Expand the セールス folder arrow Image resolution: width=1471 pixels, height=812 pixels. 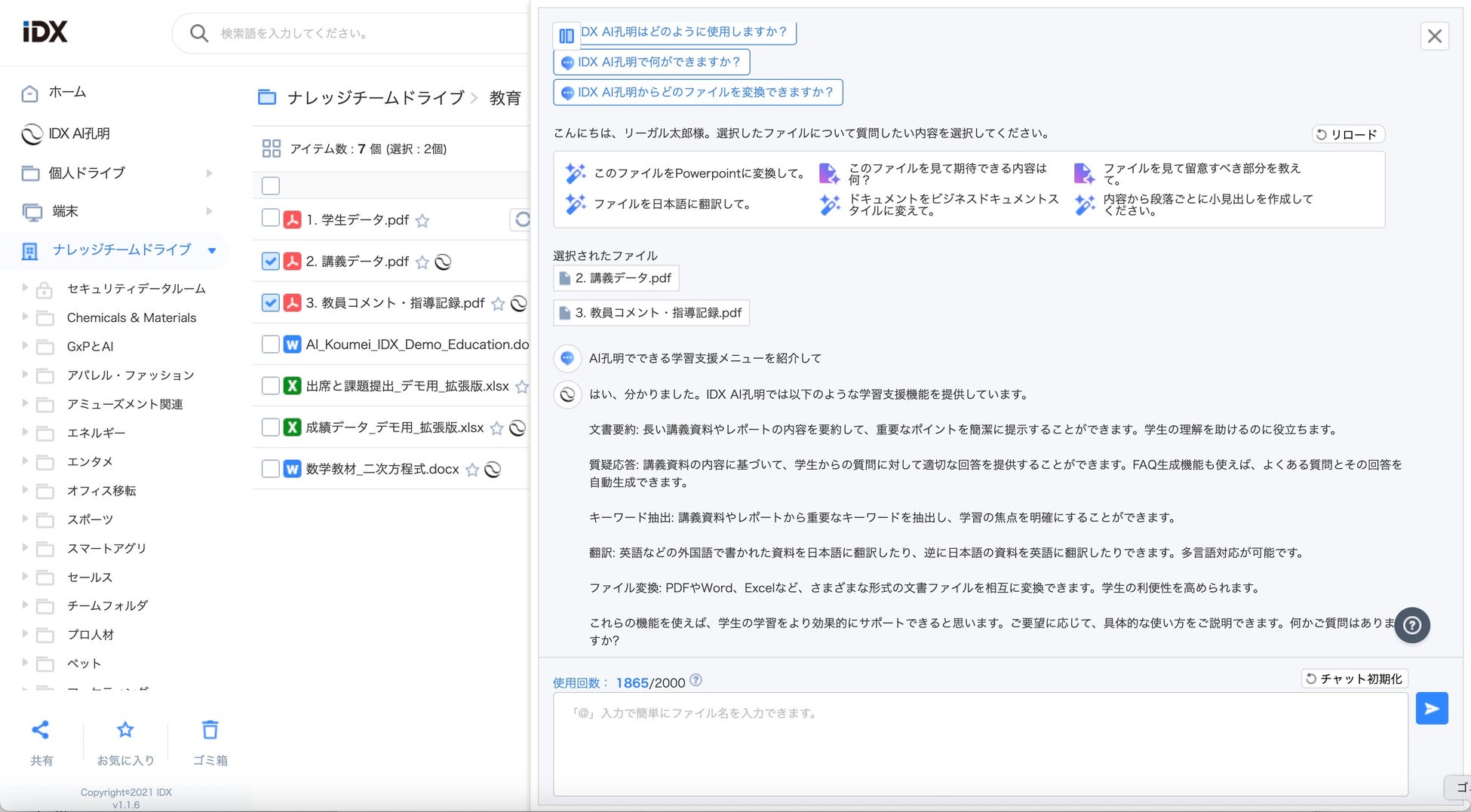(x=25, y=576)
